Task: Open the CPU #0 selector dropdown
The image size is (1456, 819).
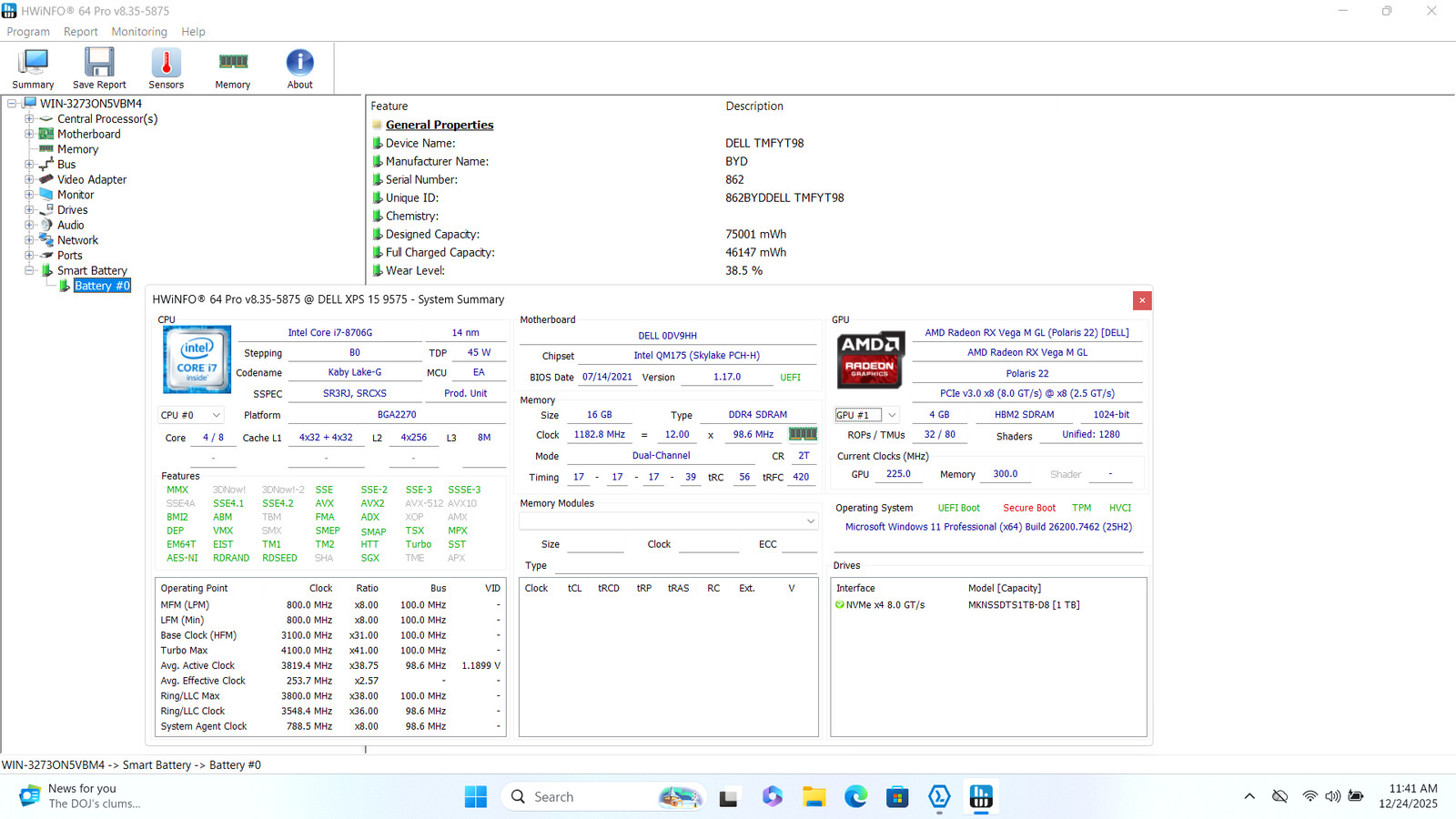Action: click(190, 415)
